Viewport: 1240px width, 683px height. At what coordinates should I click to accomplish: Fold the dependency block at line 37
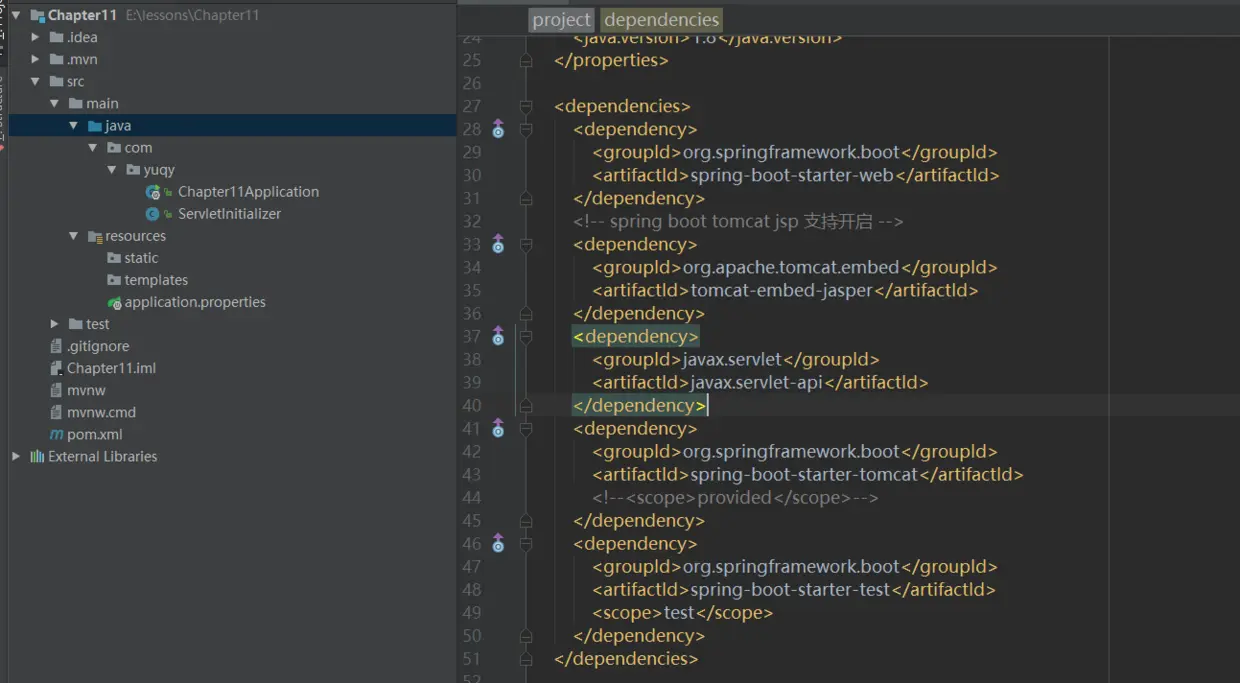526,336
